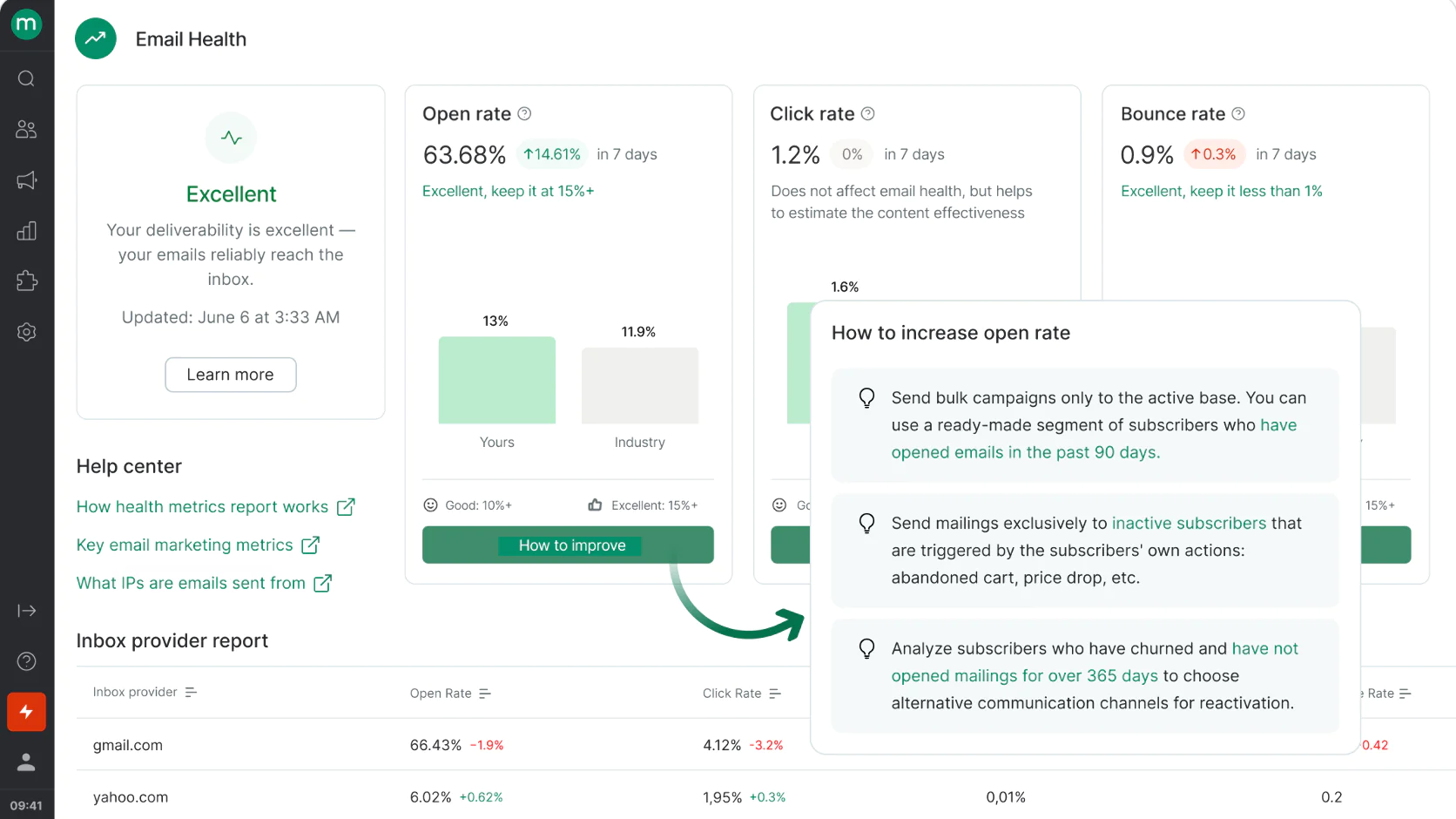Open 'How health metrics report works' link
The width and height of the screenshot is (1456, 819).
tap(203, 507)
